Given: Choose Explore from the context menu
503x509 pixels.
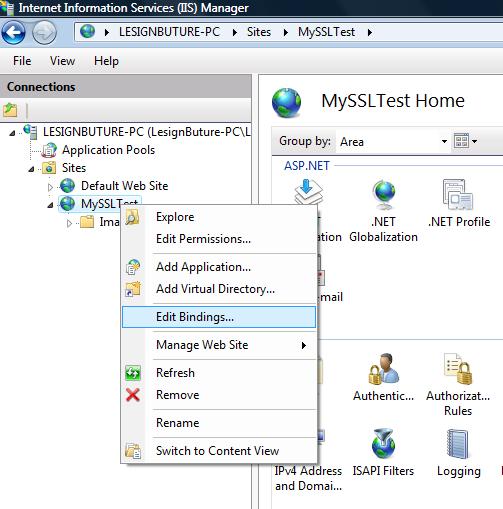Looking at the screenshot, I should click(219, 217).
